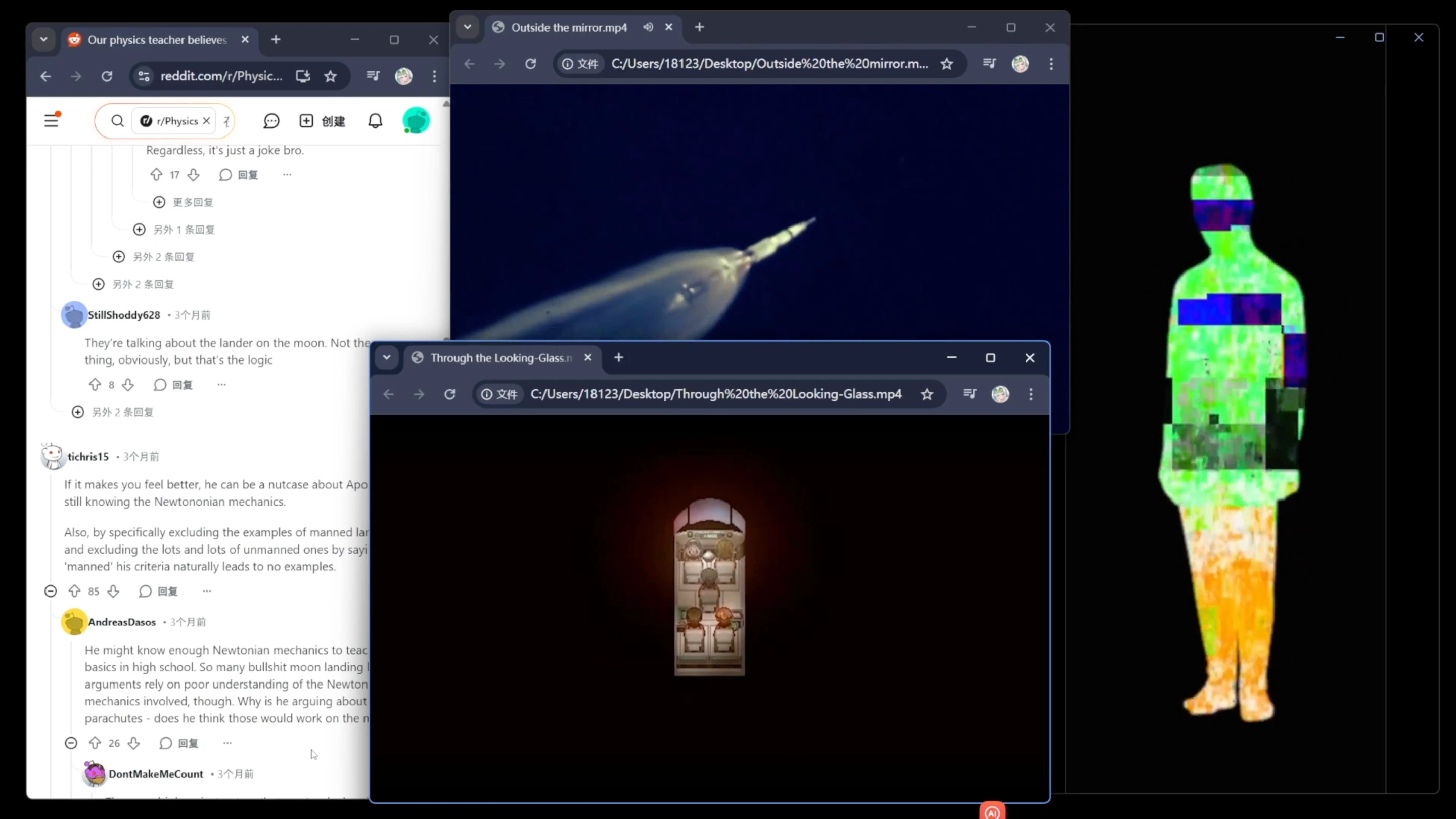Upvote tichris15's comment with 85 points
This screenshot has height=819, width=1456.
[74, 591]
